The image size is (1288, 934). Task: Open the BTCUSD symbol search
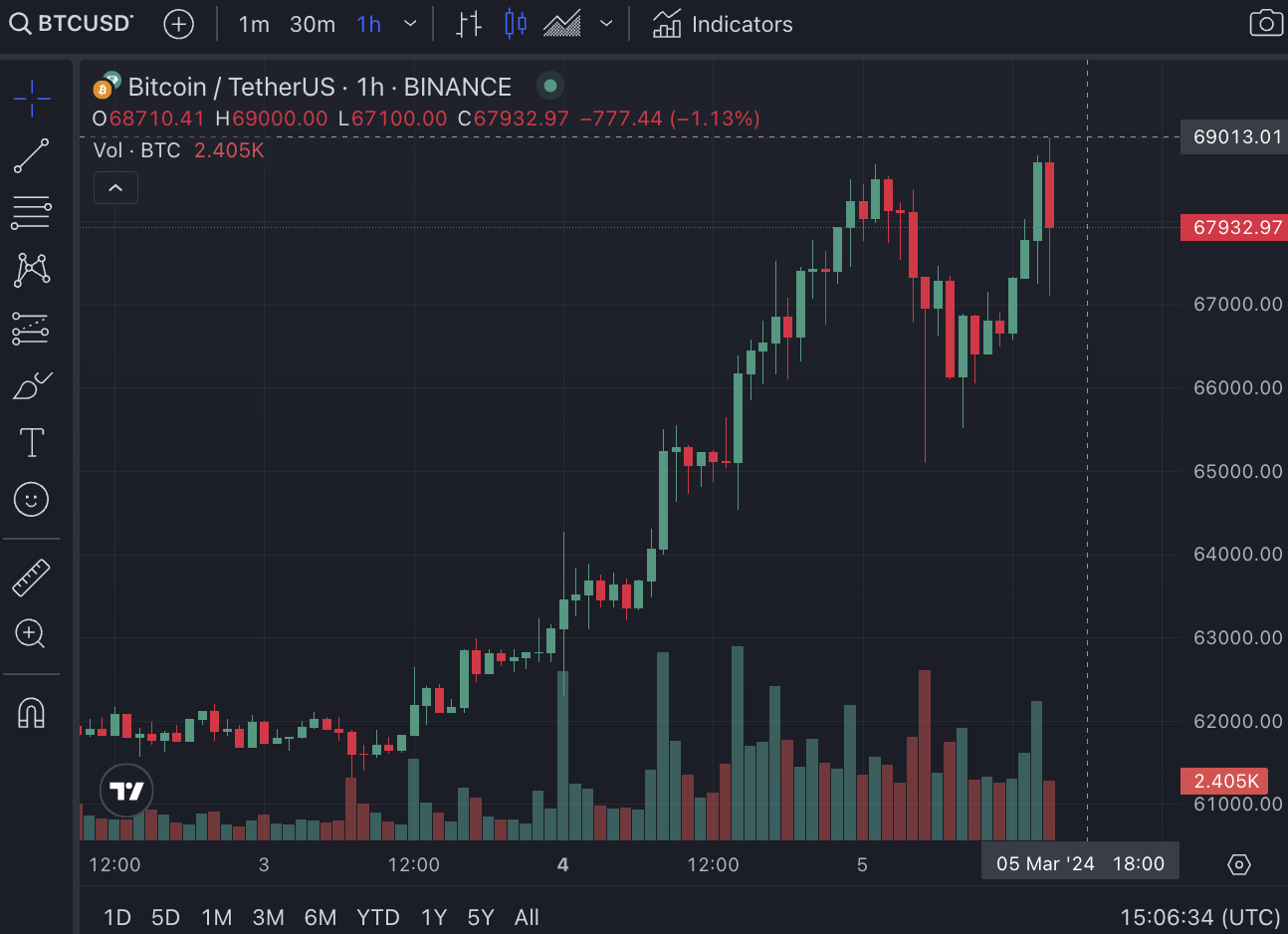click(71, 24)
